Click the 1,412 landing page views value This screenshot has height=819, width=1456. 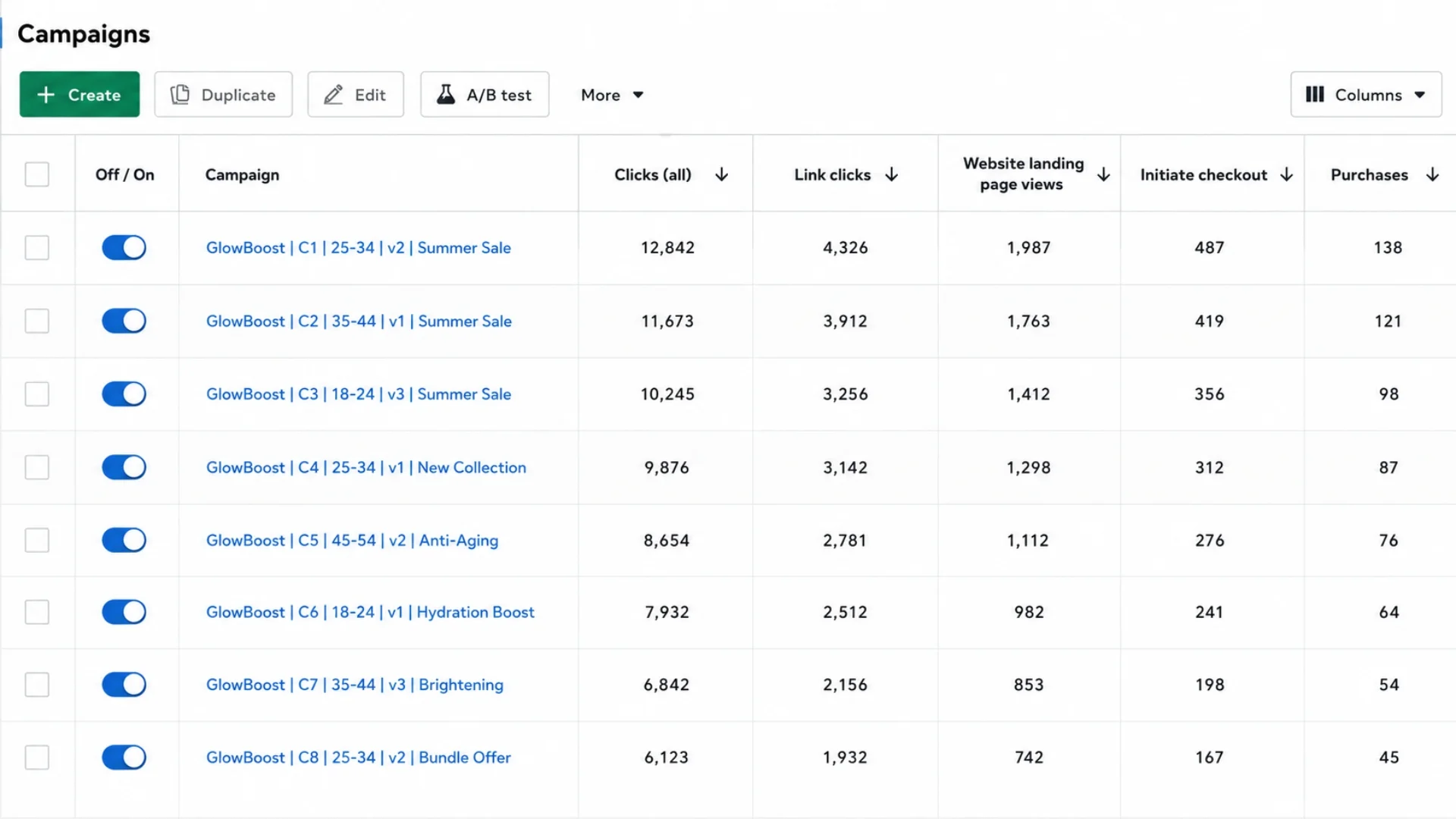1028,394
